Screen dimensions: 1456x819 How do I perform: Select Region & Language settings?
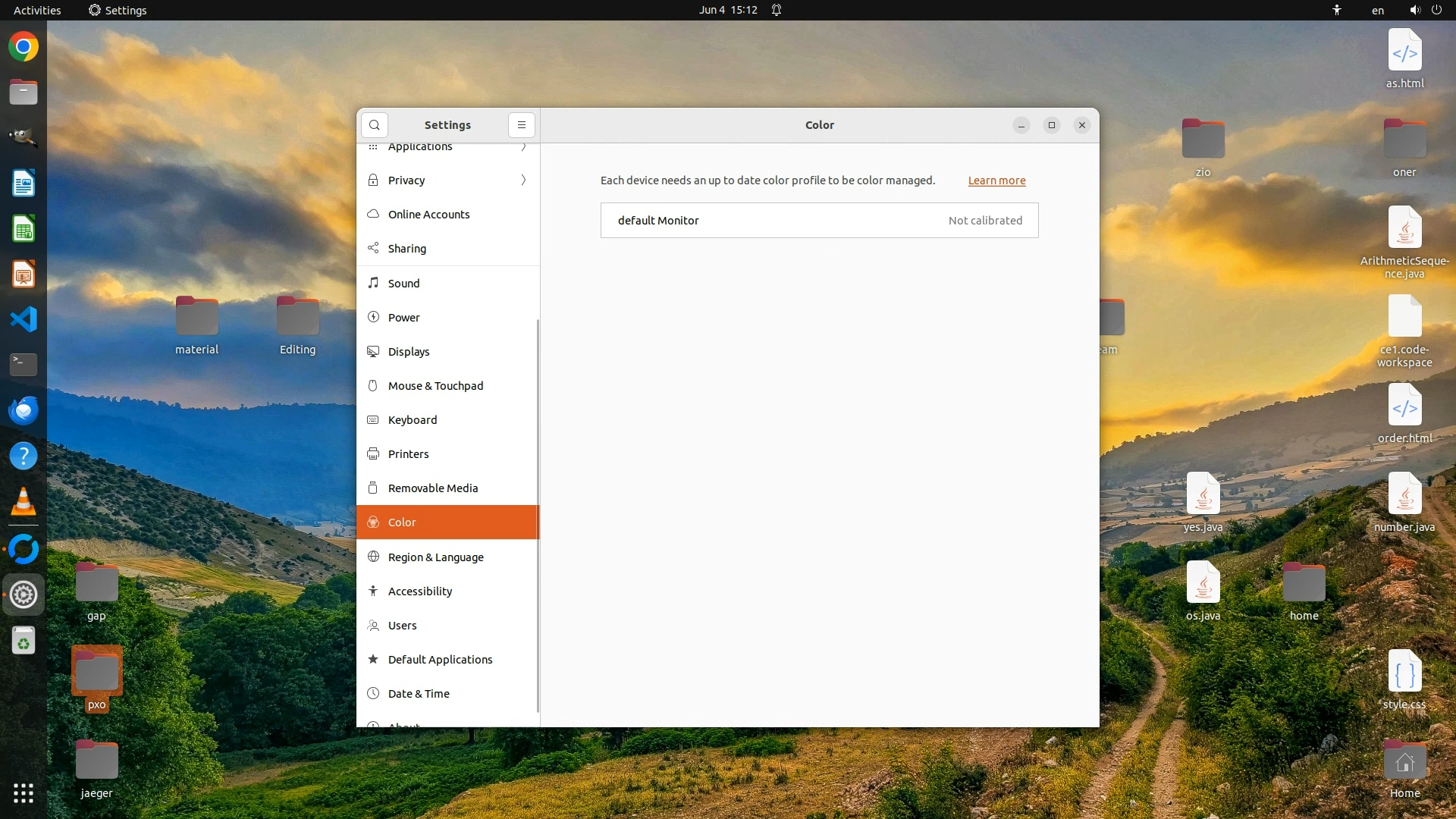point(435,557)
